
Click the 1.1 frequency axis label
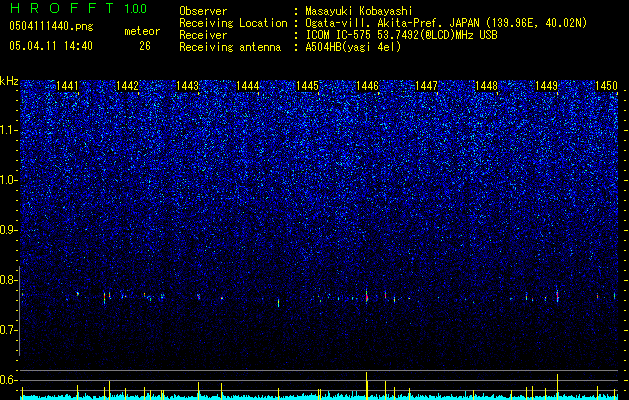click(8, 130)
